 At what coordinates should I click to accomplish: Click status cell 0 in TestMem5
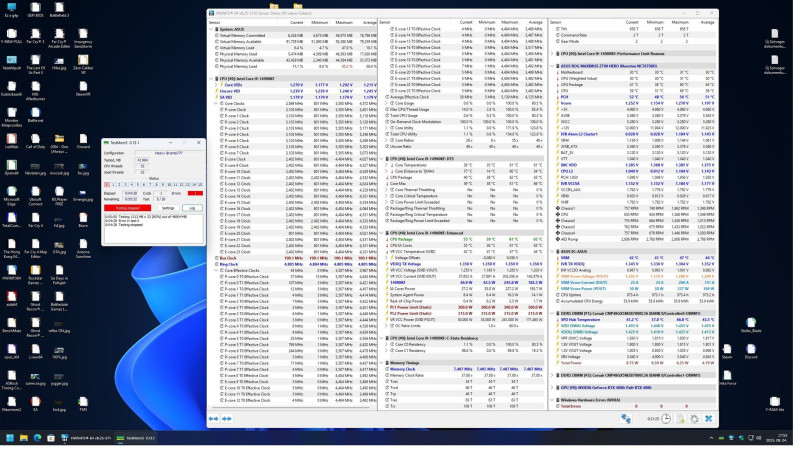click(x=107, y=185)
